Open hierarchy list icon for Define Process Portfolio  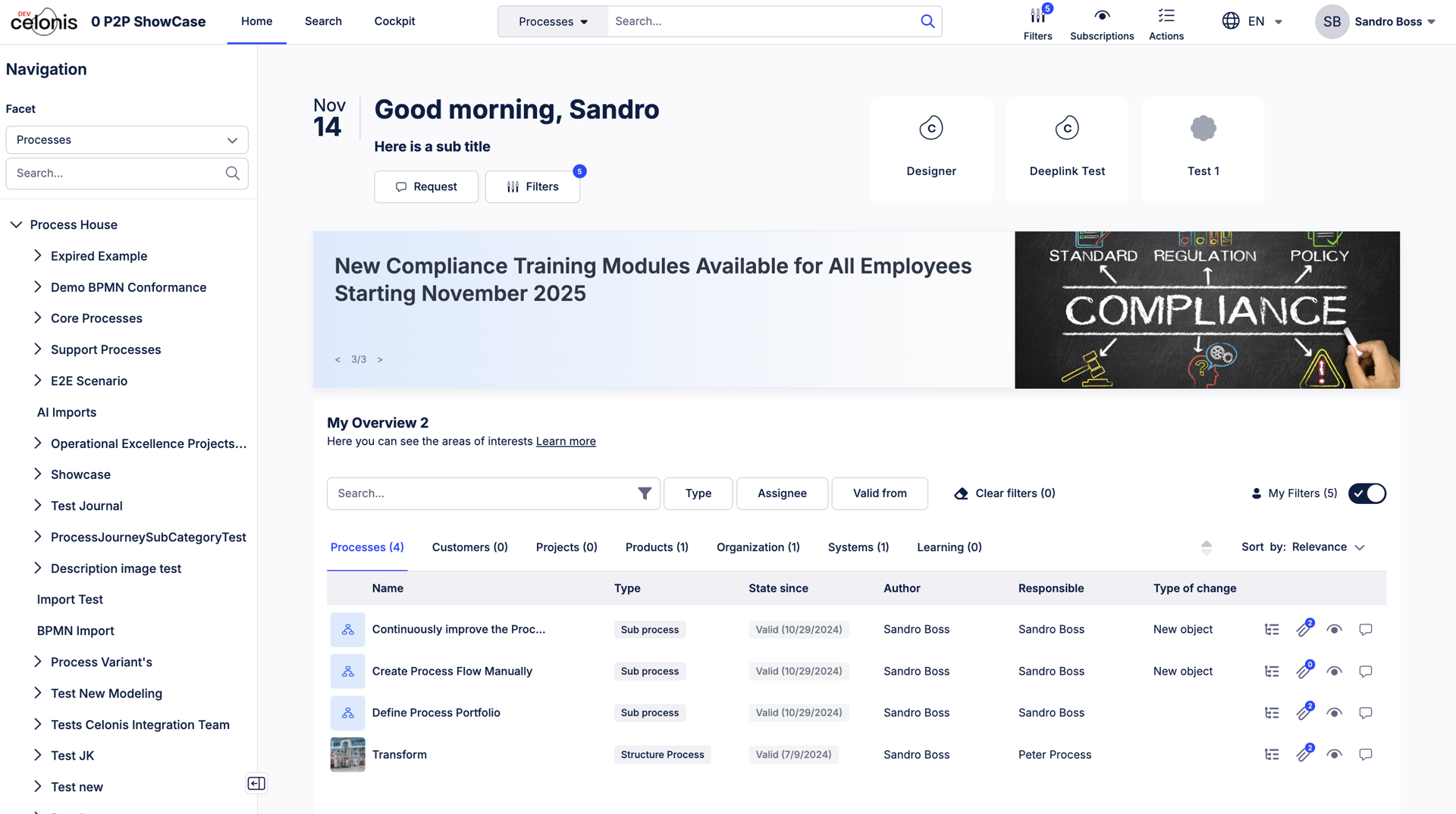tap(1272, 713)
